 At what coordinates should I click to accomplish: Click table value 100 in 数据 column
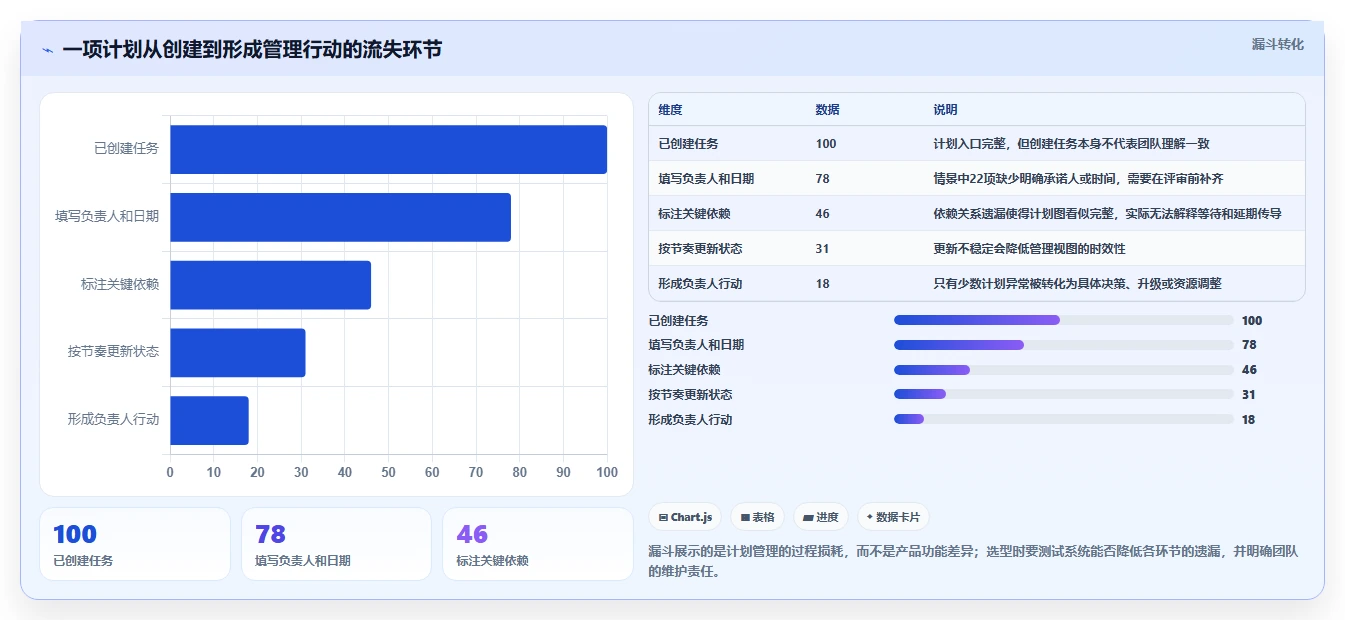pyautogui.click(x=826, y=144)
